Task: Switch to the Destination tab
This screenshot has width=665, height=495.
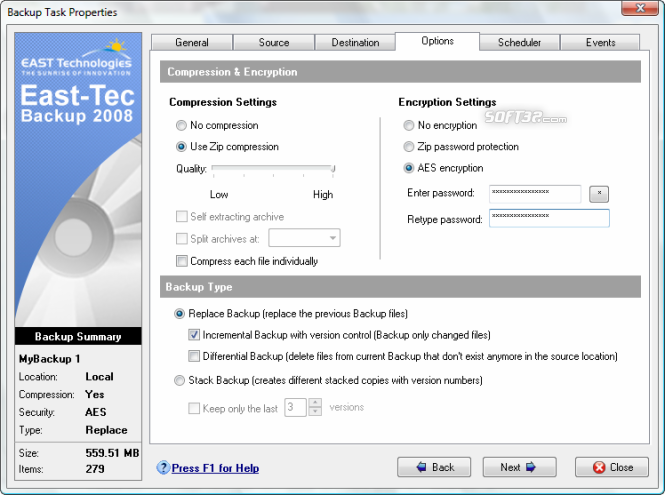Action: point(355,42)
